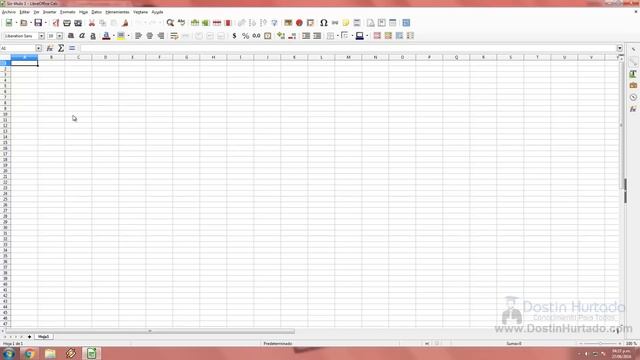Open the Ayuda menu

tap(157, 12)
